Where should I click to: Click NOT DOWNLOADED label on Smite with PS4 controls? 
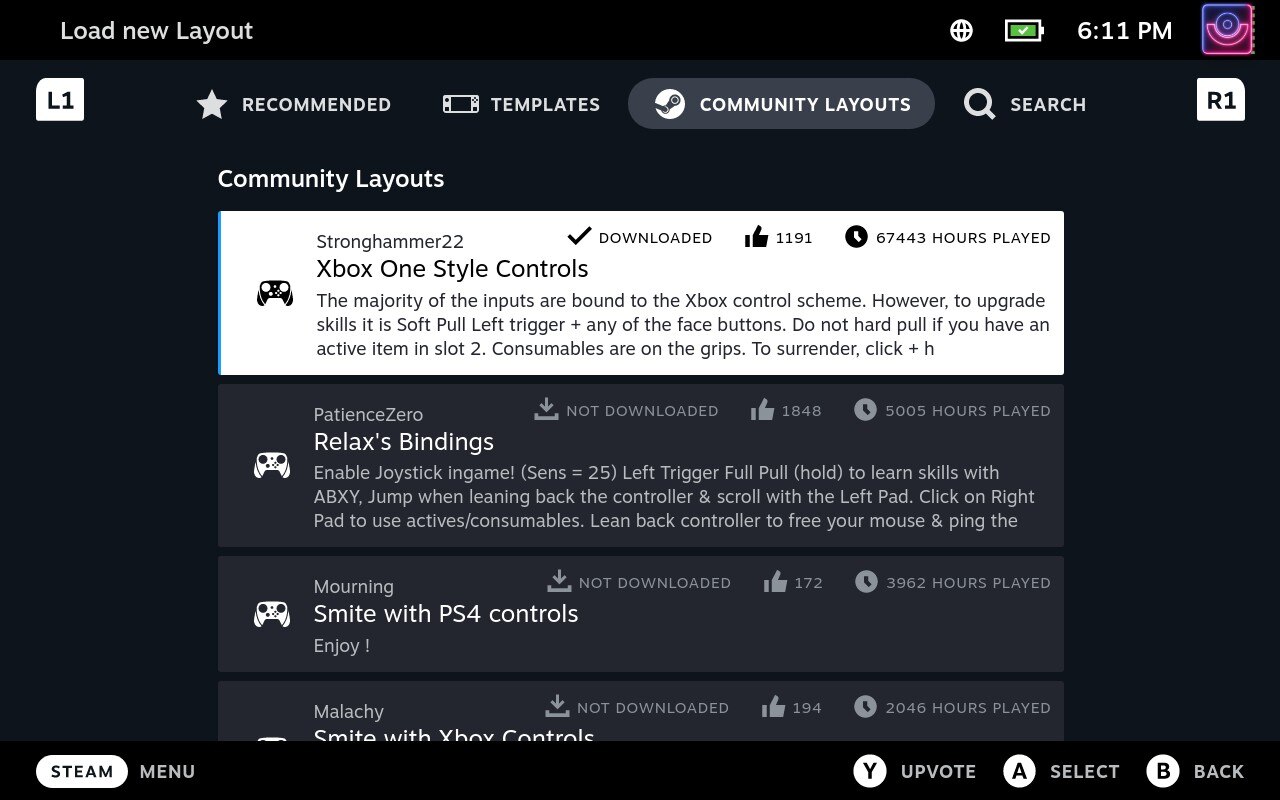(x=655, y=583)
